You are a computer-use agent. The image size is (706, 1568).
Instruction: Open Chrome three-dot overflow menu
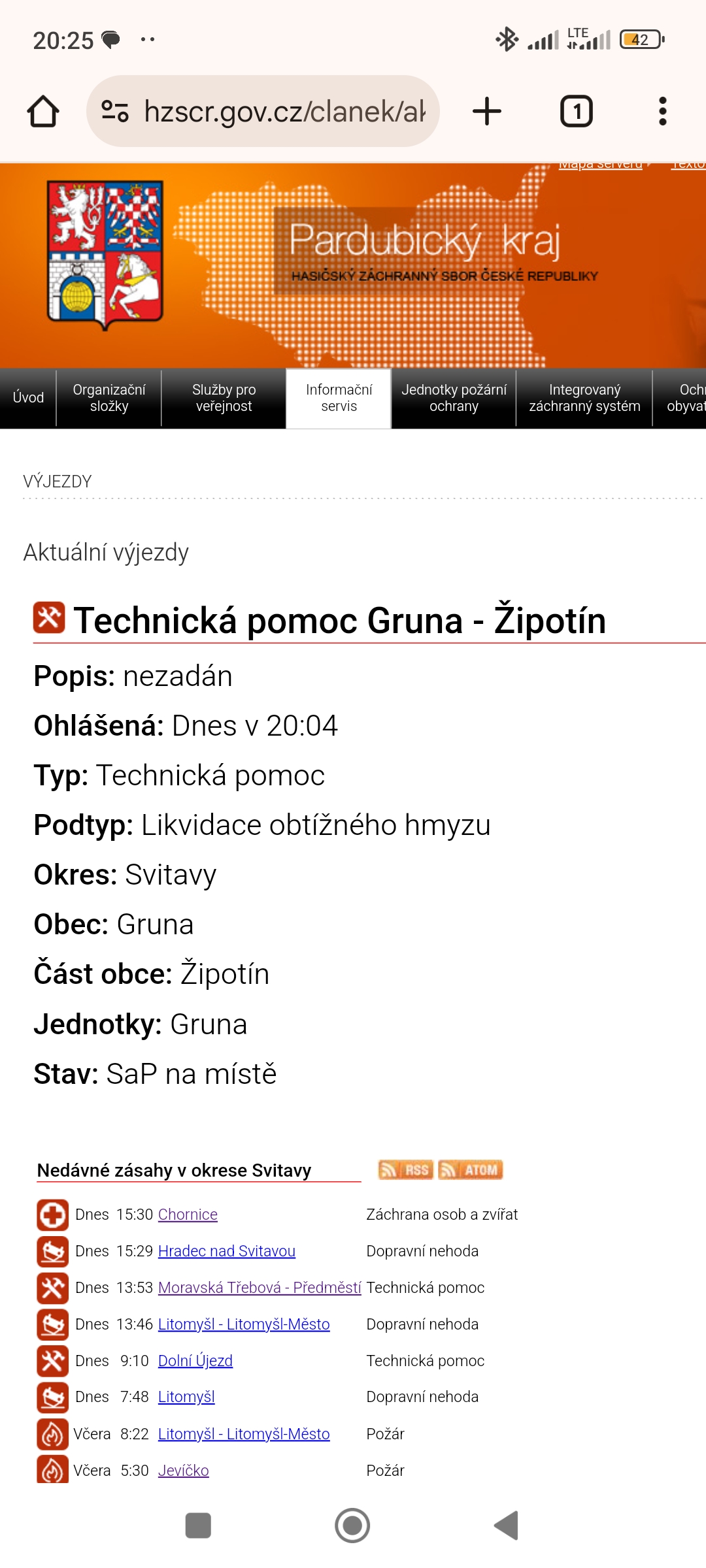(663, 111)
